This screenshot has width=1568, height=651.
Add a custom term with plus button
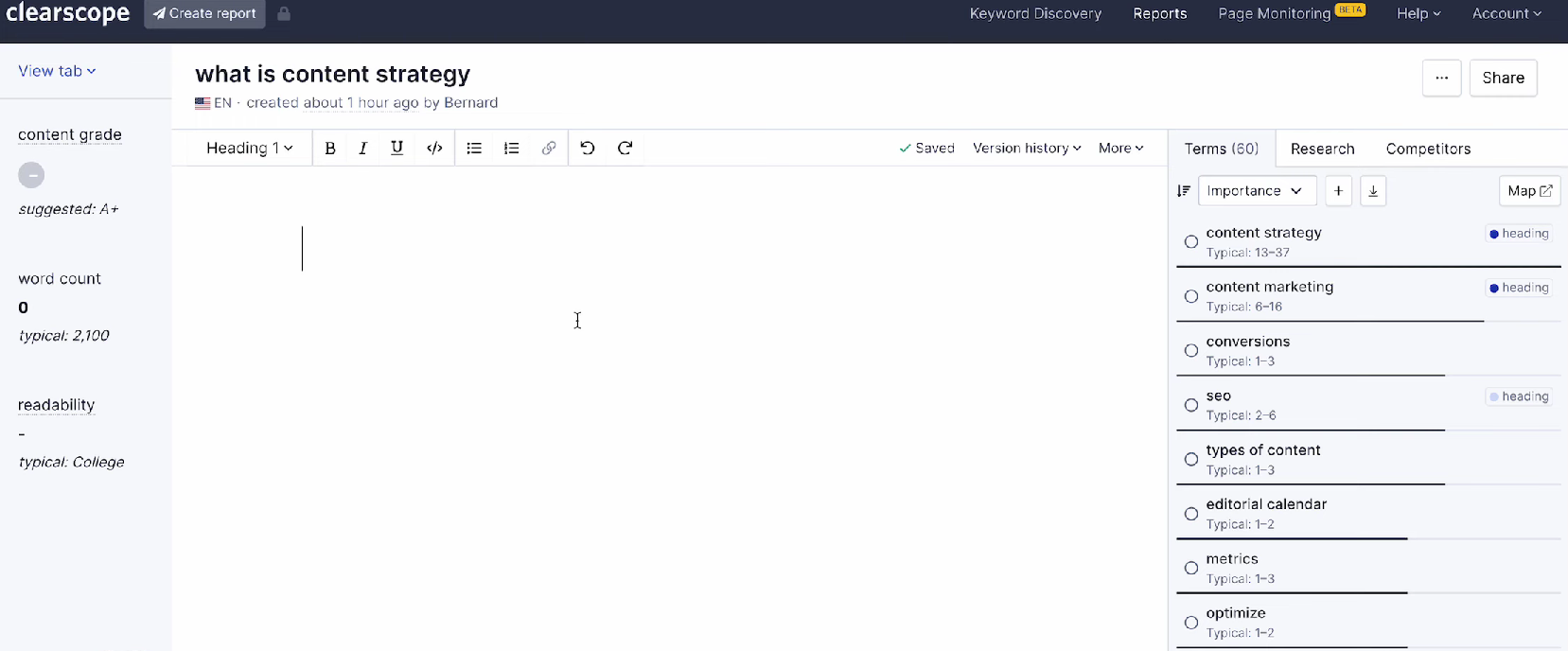(1338, 191)
